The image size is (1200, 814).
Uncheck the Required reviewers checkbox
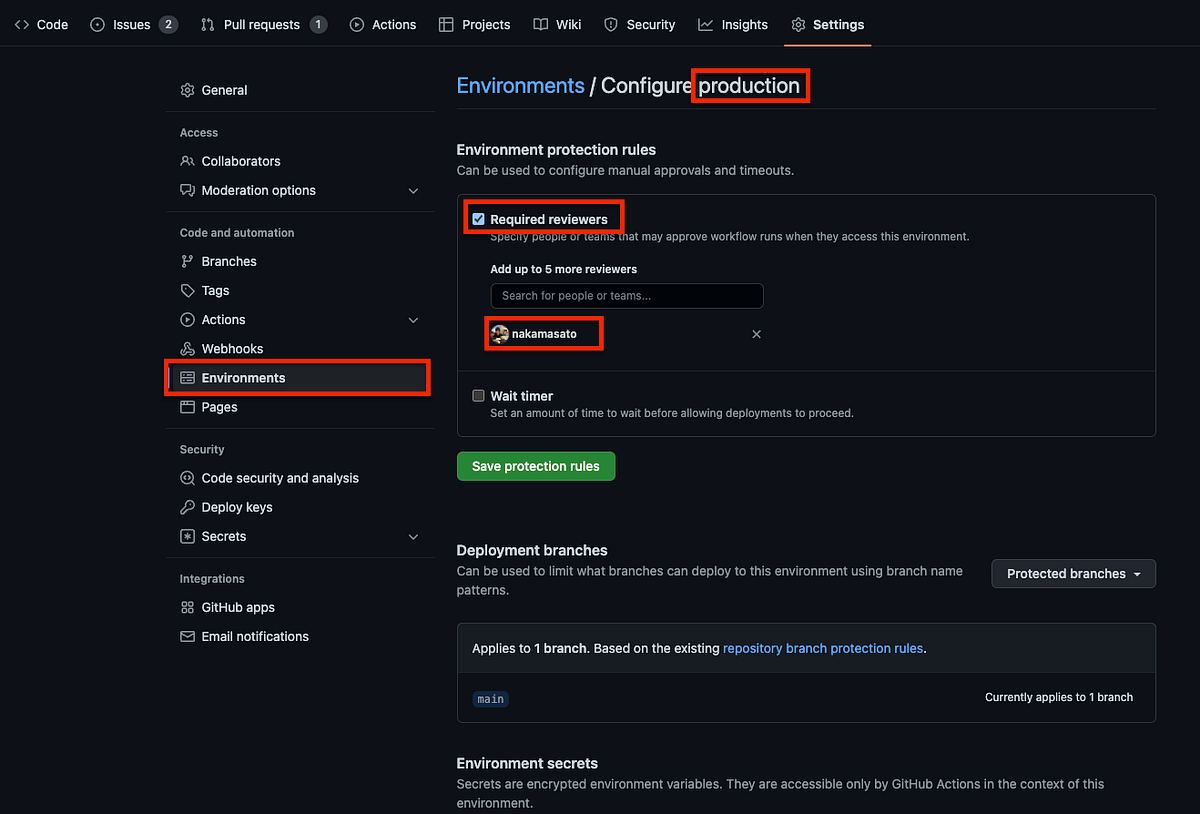pos(478,218)
